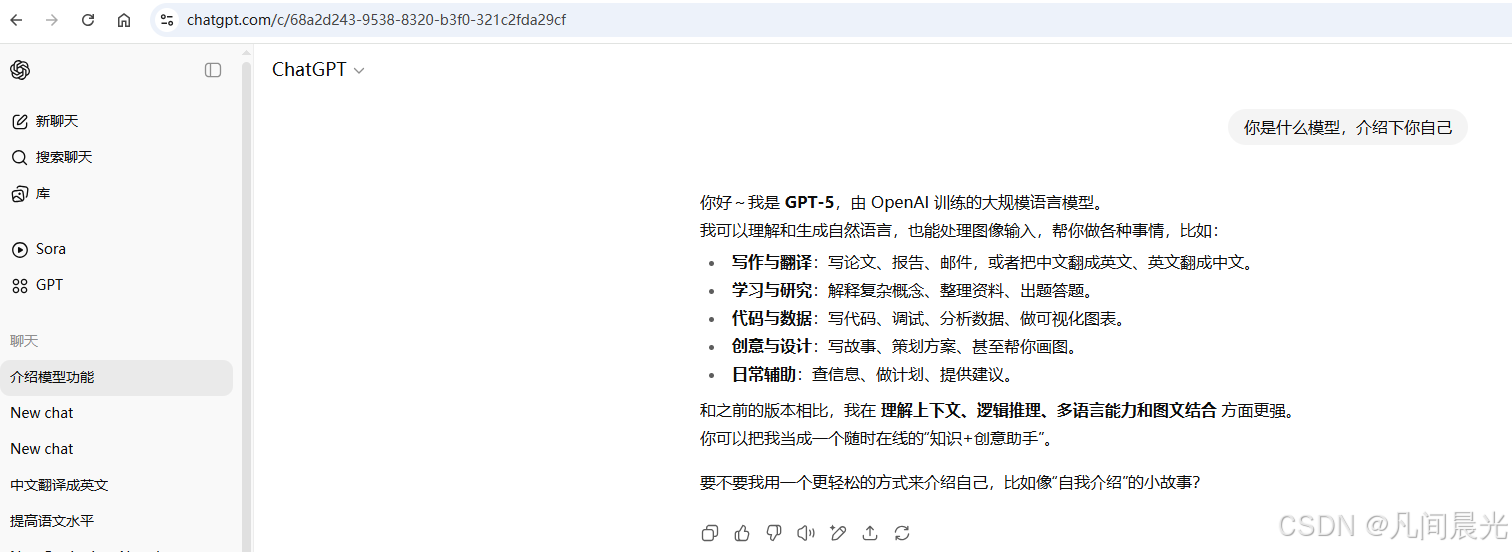Click the bold GPT-5 text in the reply

[809, 203]
